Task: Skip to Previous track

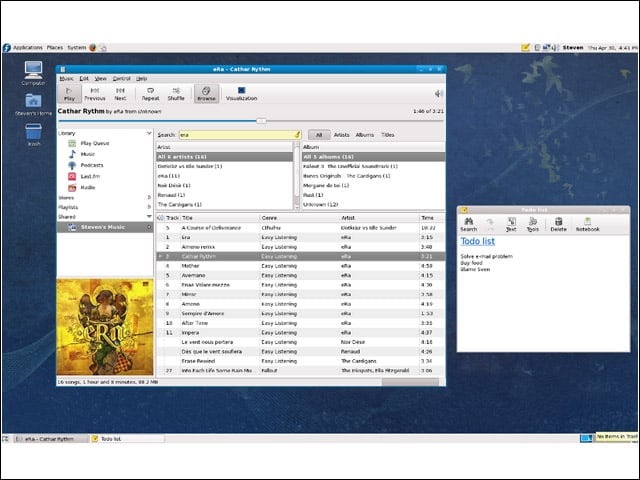Action: 95,94
